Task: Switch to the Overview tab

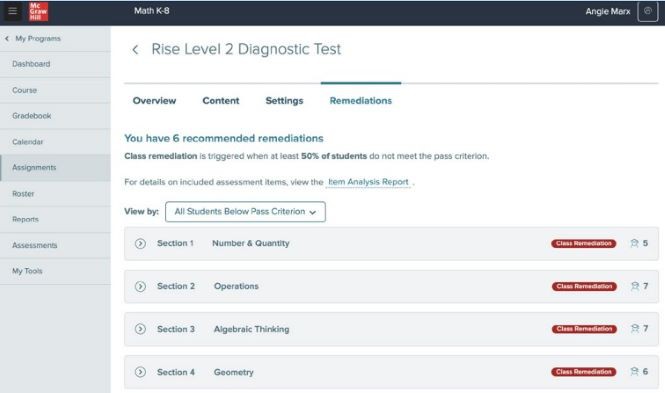Action: pos(154,101)
